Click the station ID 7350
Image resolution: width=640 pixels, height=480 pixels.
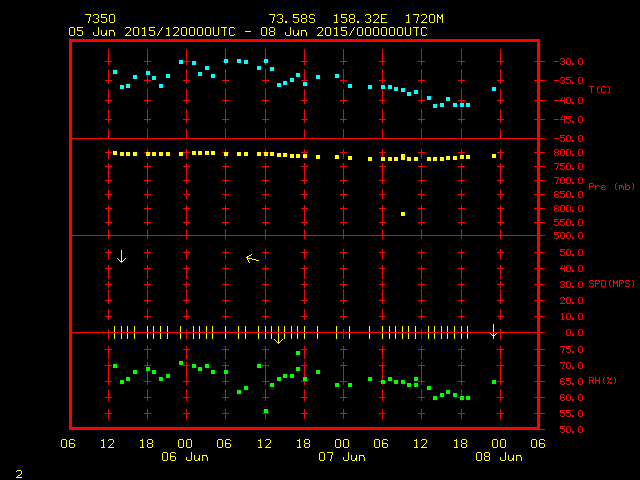point(100,19)
